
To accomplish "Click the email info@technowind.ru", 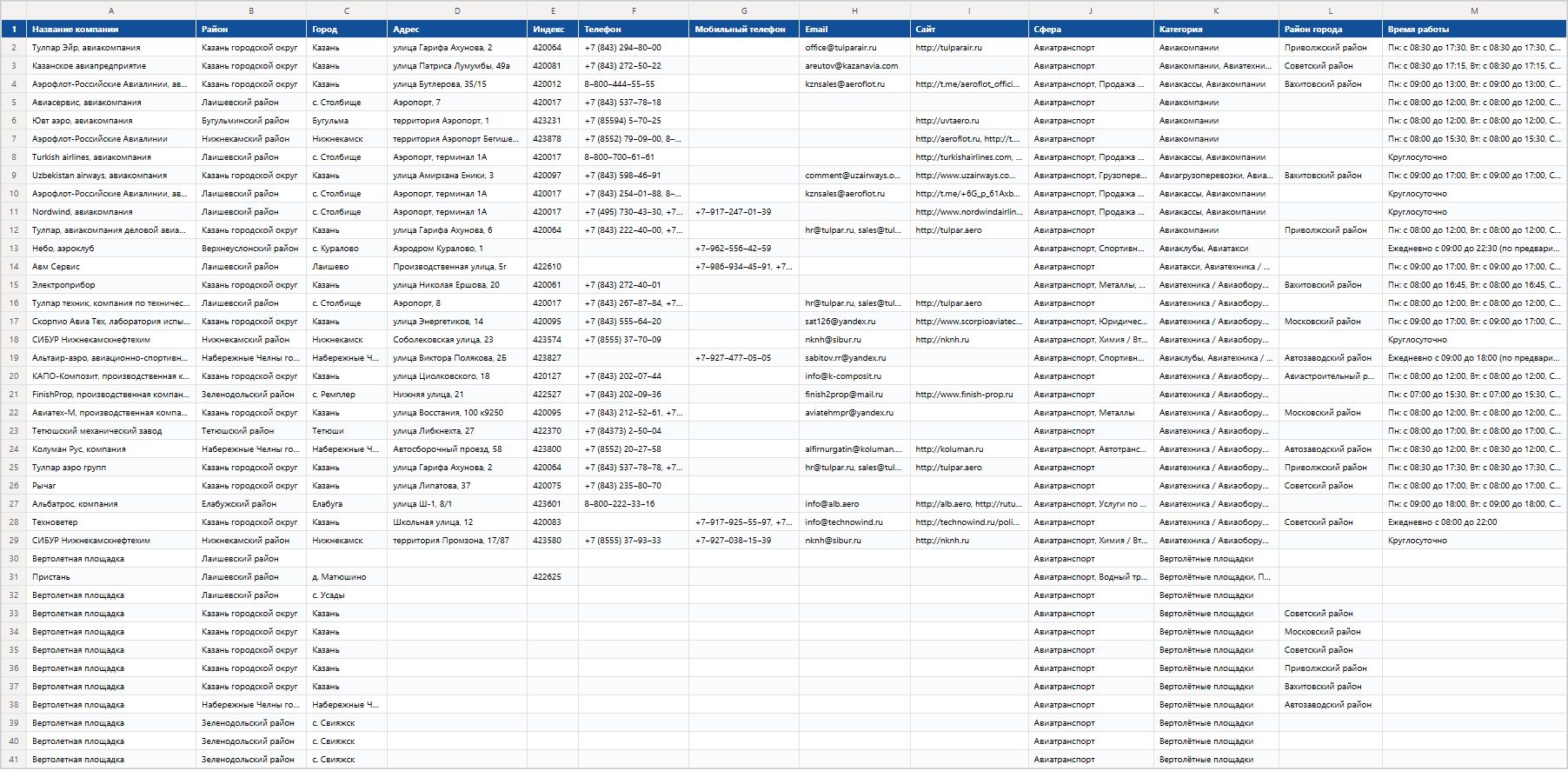I will pyautogui.click(x=854, y=522).
